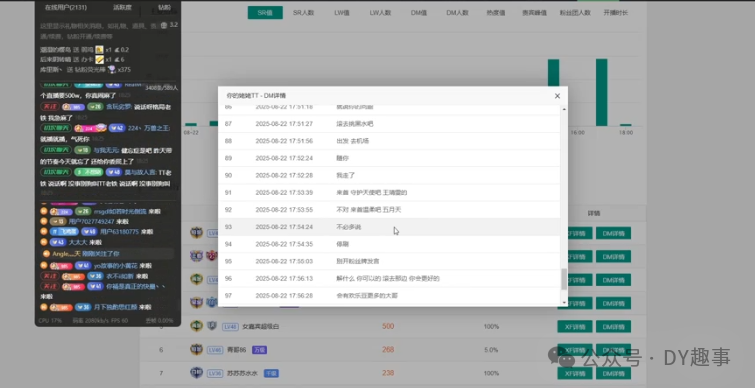Open the LW值 tab
This screenshot has height=388, width=755.
(x=341, y=13)
